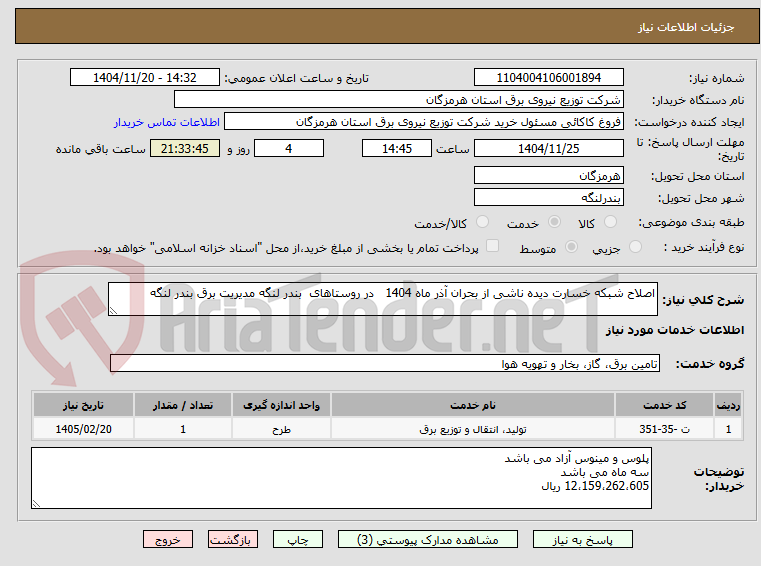This screenshot has width=761, height=566.
Task: Click the need date cell 1405/02/20
Action: pos(83,429)
